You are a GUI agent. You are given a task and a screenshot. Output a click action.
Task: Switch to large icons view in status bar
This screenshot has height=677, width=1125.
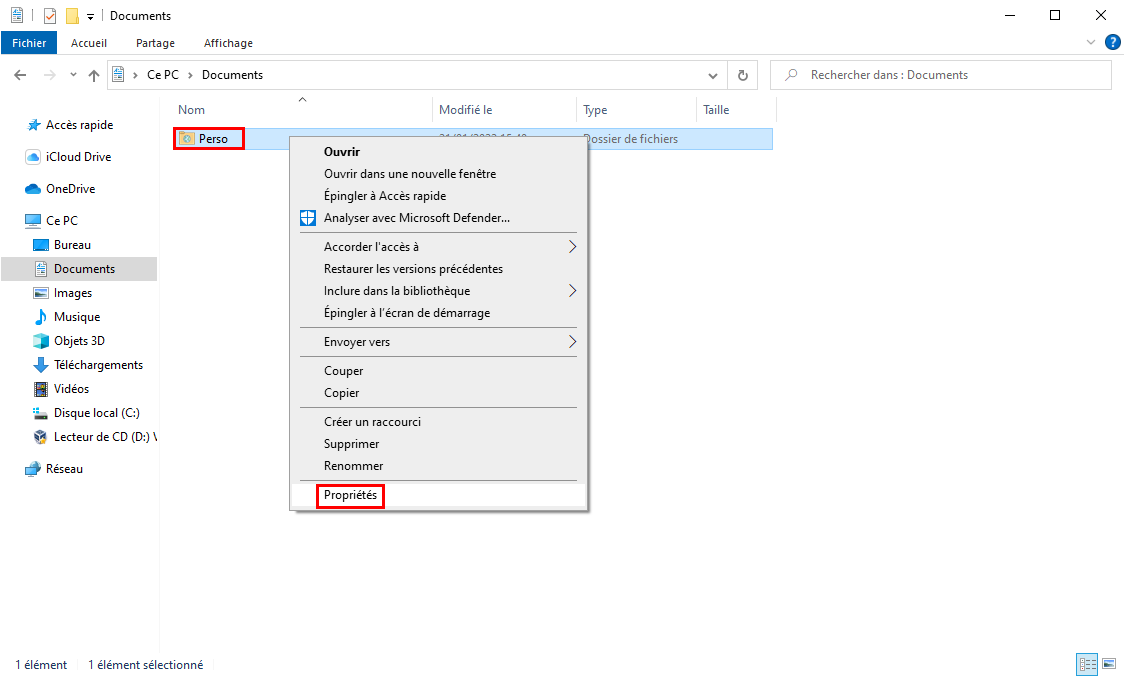pyautogui.click(x=1109, y=664)
